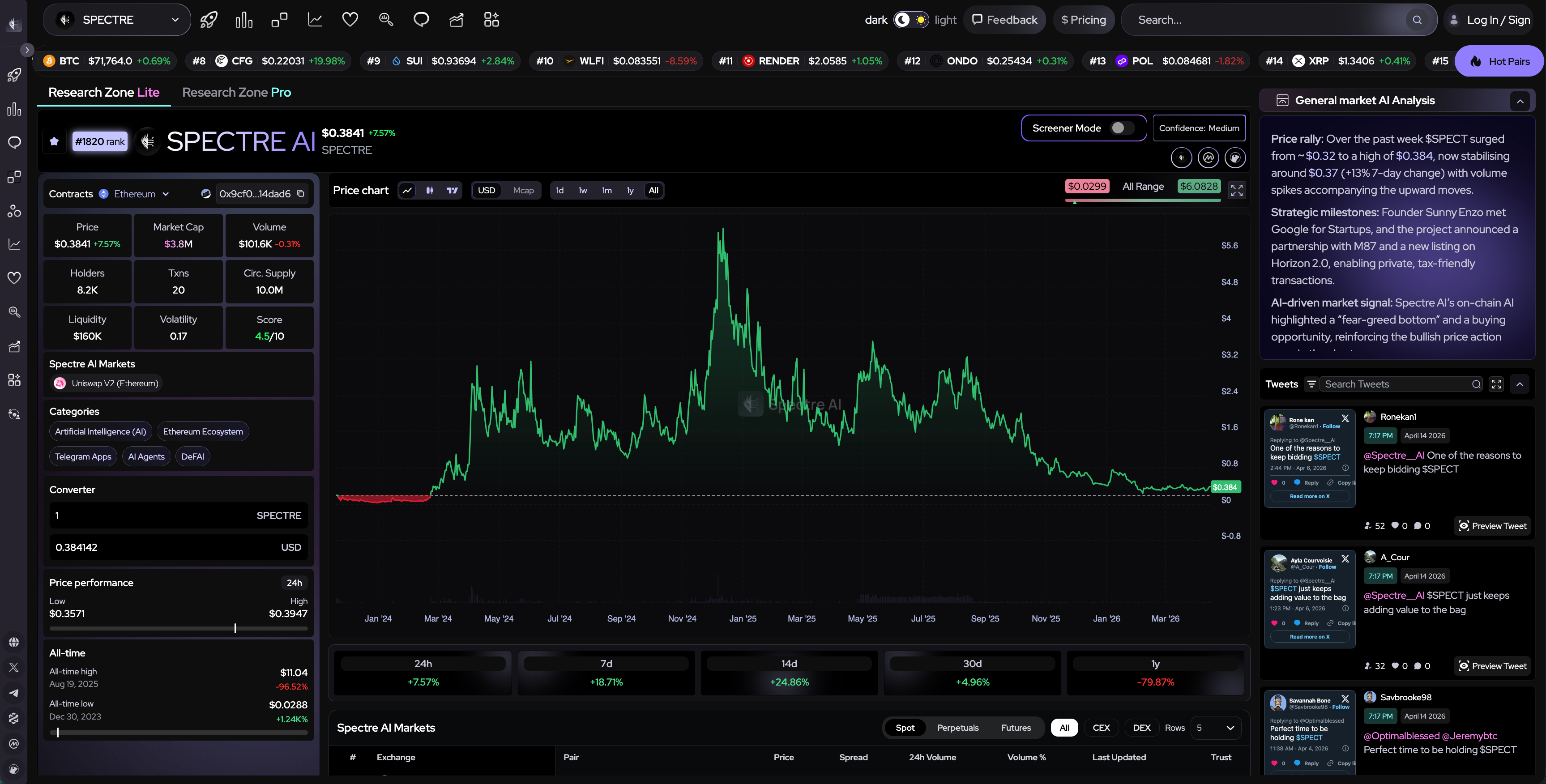Expand the left sidebar with the arrow button
This screenshot has height=784, width=1546.
pos(27,51)
